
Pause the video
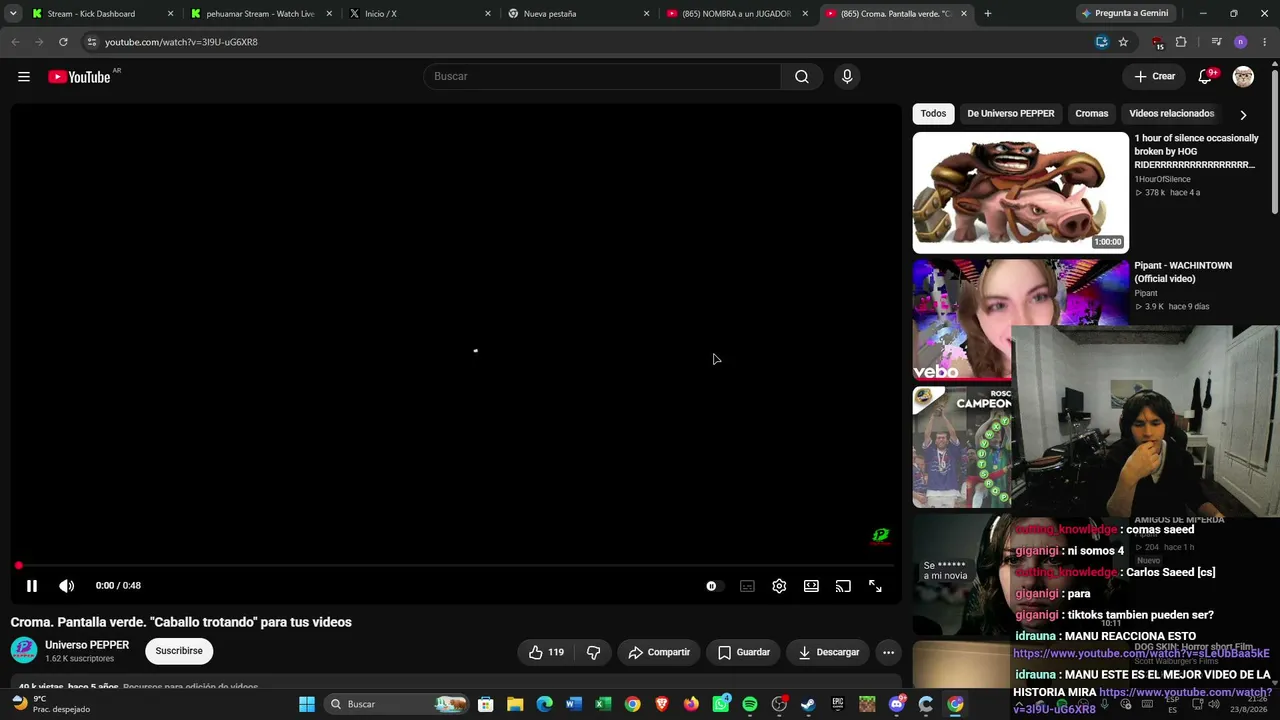pyautogui.click(x=32, y=586)
